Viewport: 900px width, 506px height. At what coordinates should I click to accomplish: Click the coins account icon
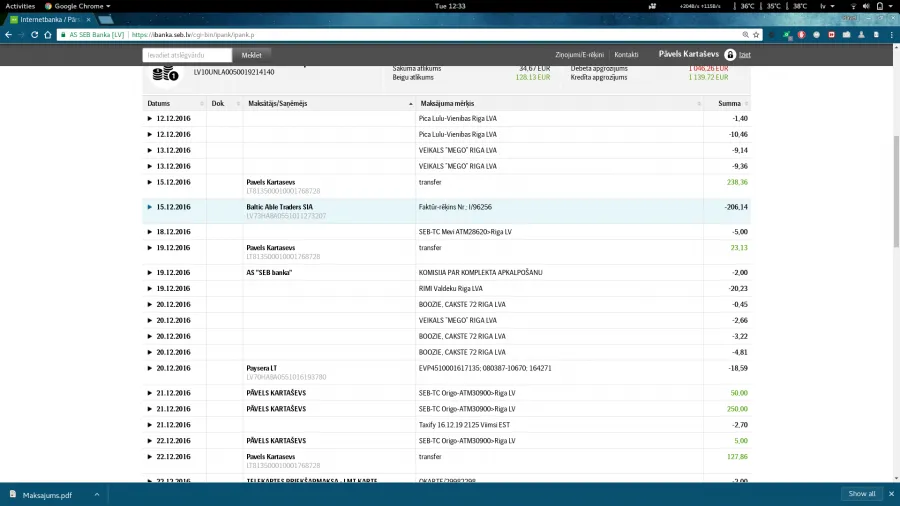[x=165, y=75]
